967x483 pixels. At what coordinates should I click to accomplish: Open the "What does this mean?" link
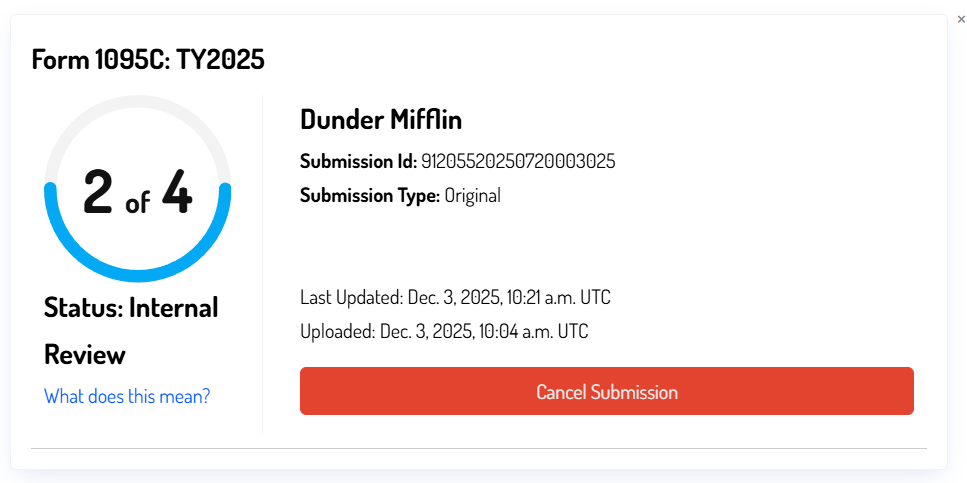coord(127,396)
